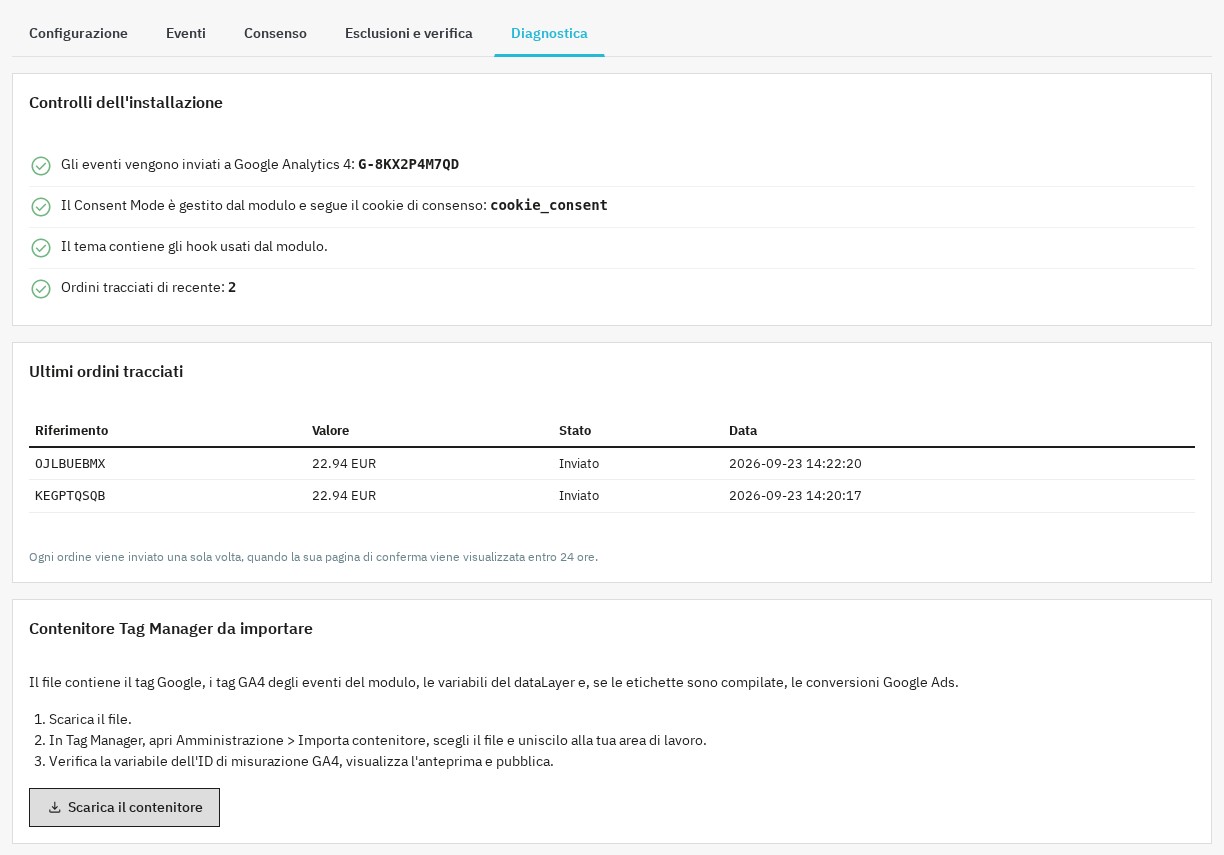The image size is (1224, 855).
Task: Click the note about orders sent once within 24 ore
Action: 313,557
